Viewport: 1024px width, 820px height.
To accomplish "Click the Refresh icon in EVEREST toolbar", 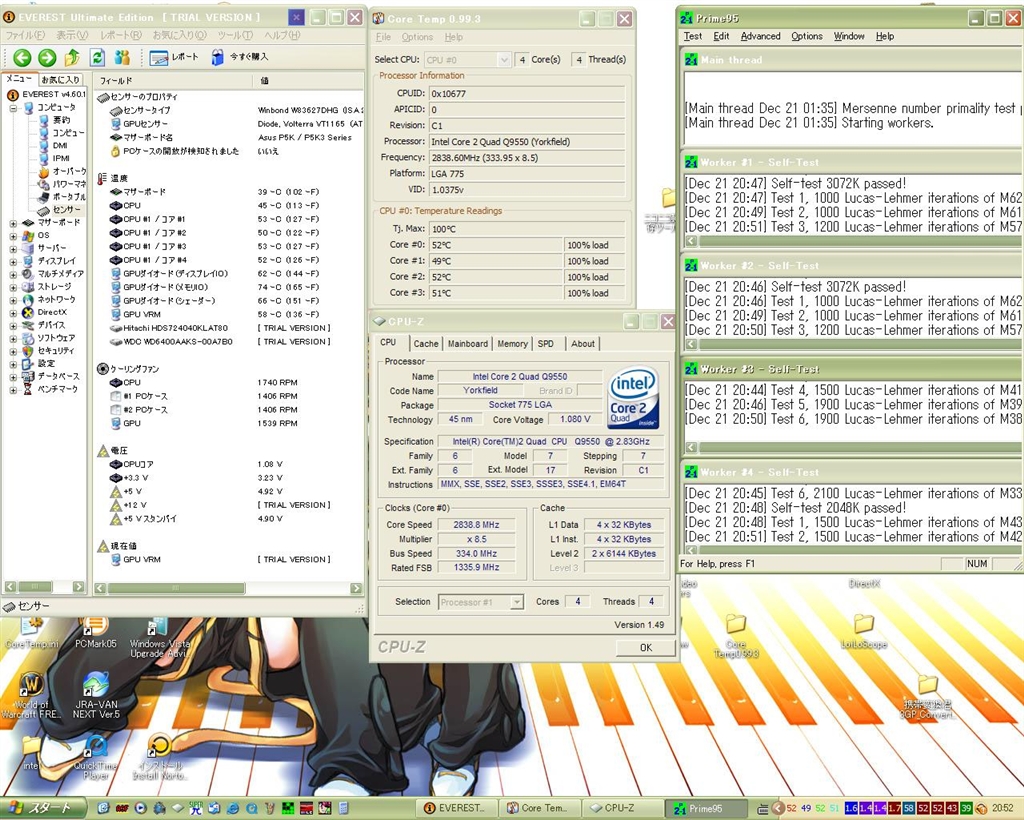I will (97, 58).
